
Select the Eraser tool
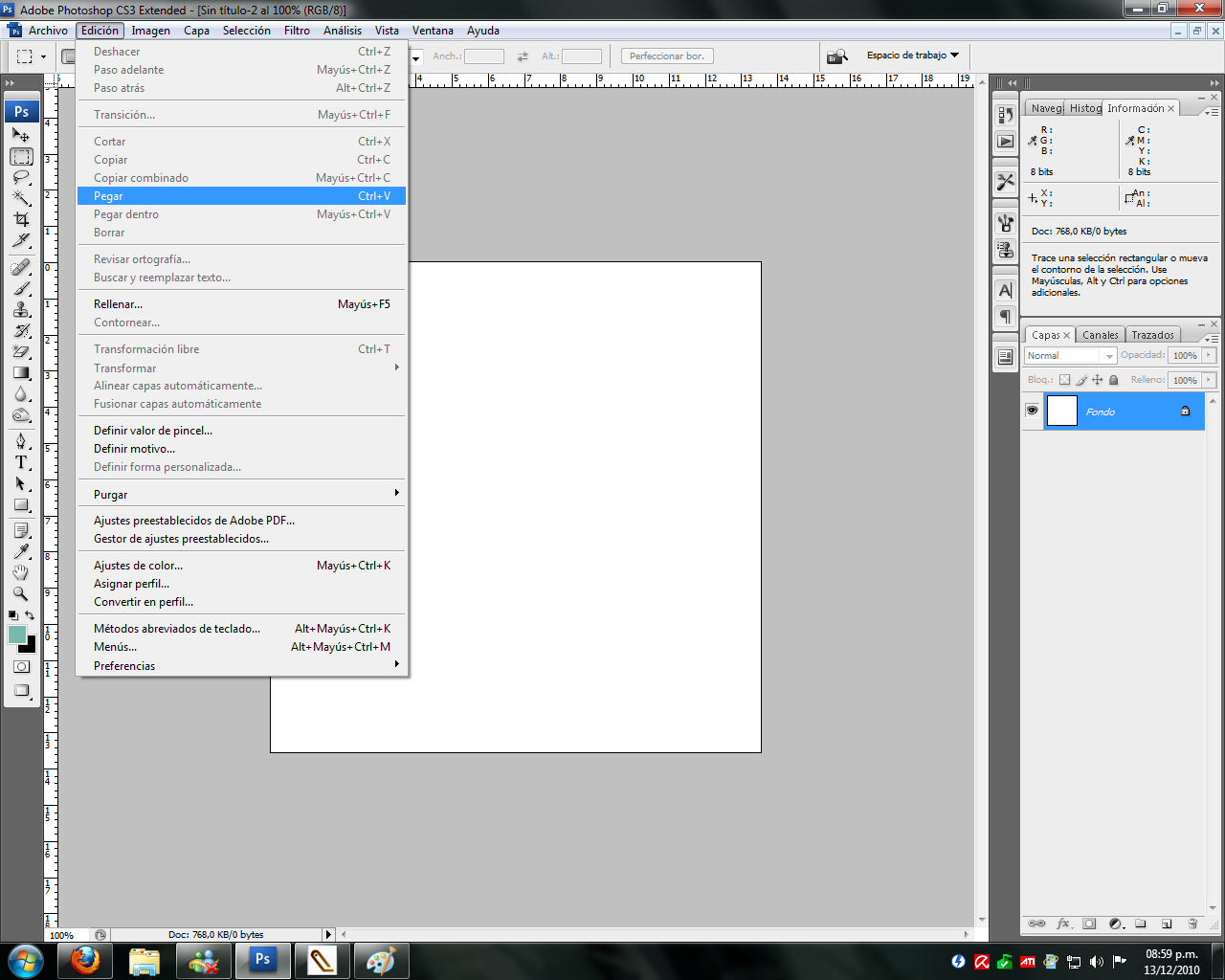coord(21,351)
